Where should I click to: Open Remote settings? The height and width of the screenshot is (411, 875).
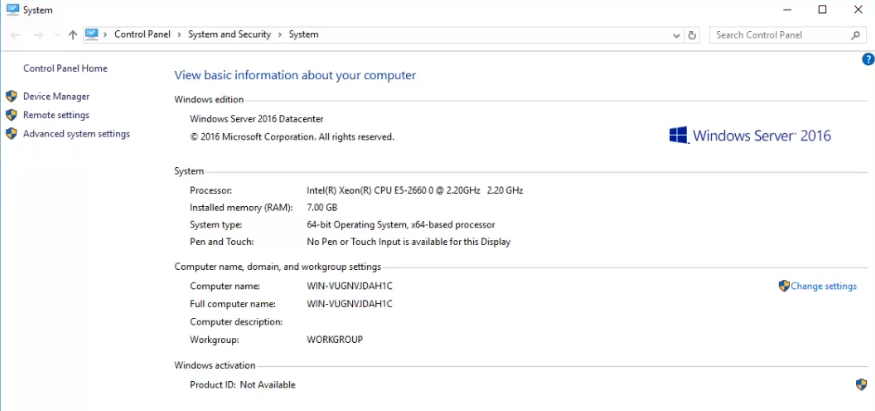56,115
